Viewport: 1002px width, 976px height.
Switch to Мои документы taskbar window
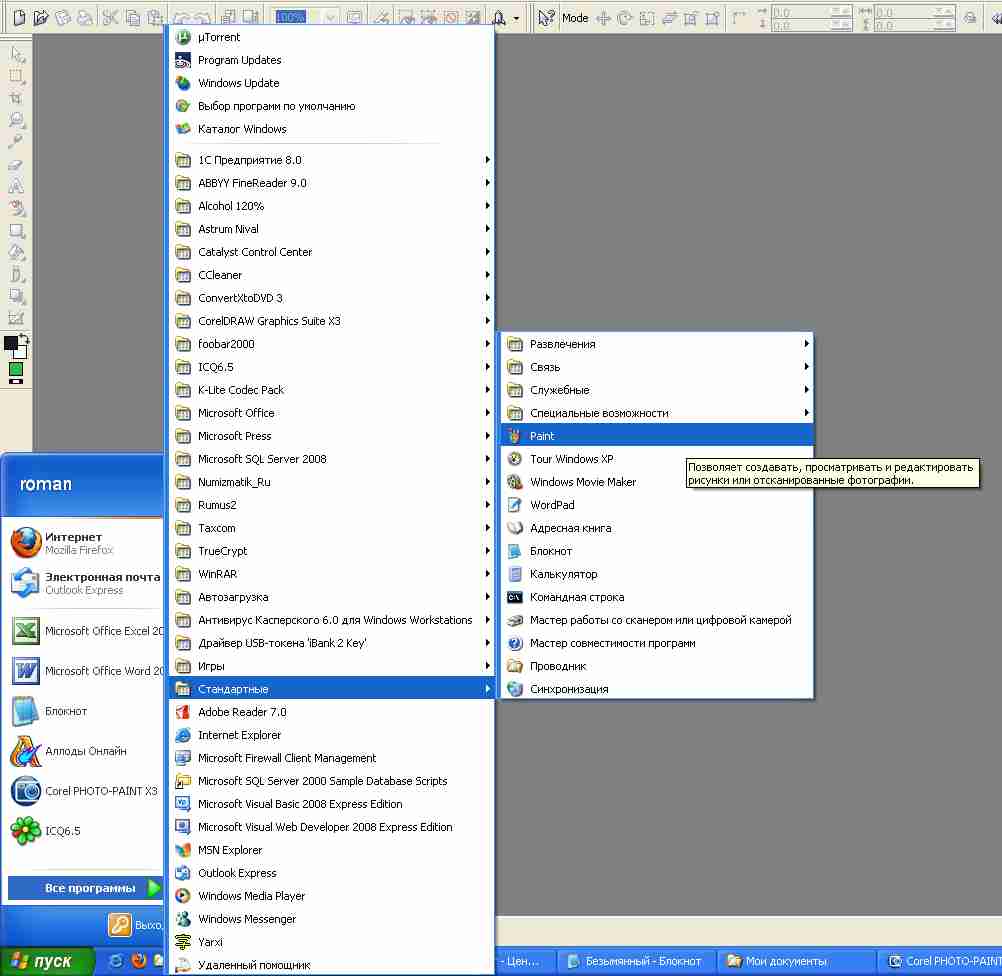click(796, 961)
